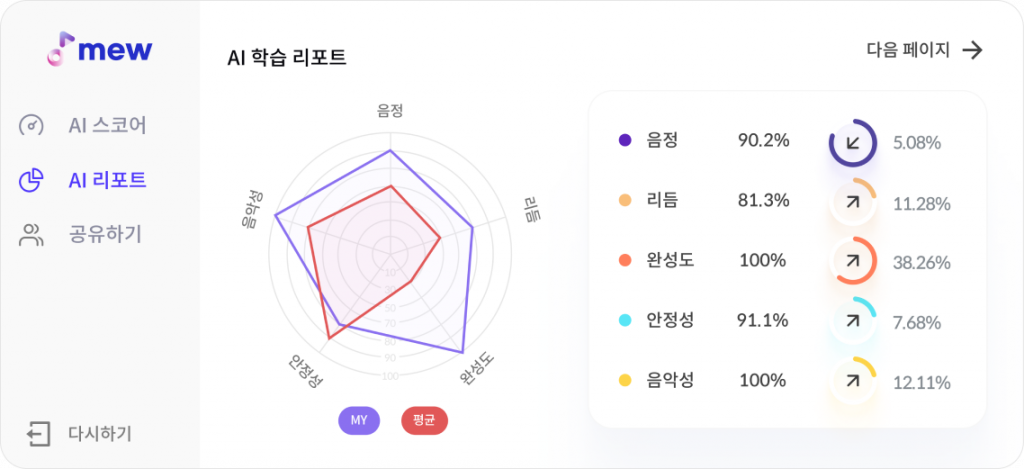This screenshot has width=1024, height=469.
Task: Click the 다시하기 exit icon
Action: [x=39, y=434]
